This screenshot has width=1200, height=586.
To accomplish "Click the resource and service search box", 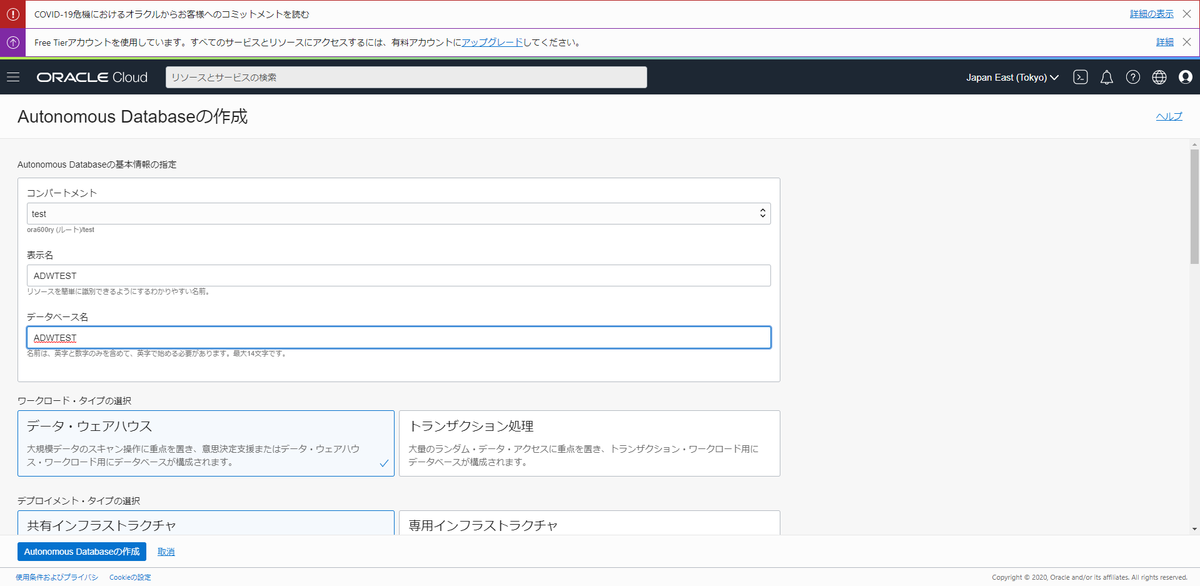I will point(406,77).
